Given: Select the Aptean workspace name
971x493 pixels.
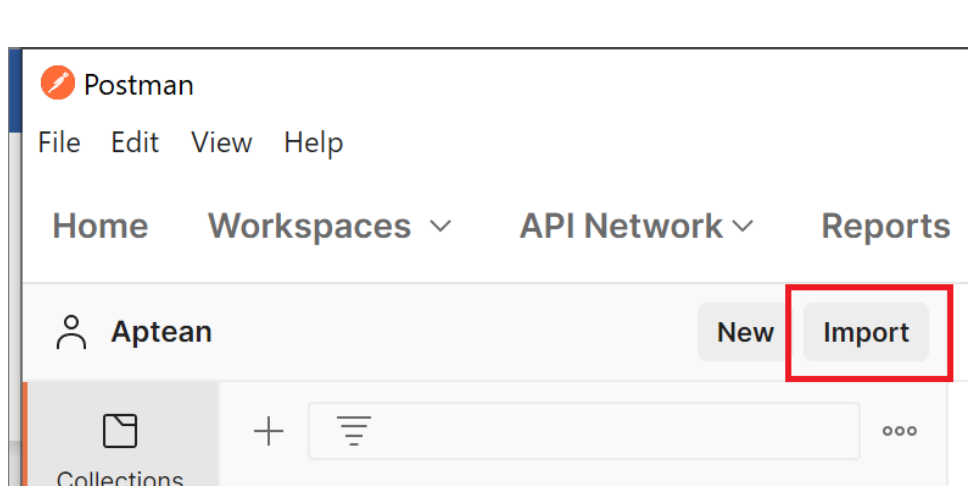Looking at the screenshot, I should tap(161, 332).
